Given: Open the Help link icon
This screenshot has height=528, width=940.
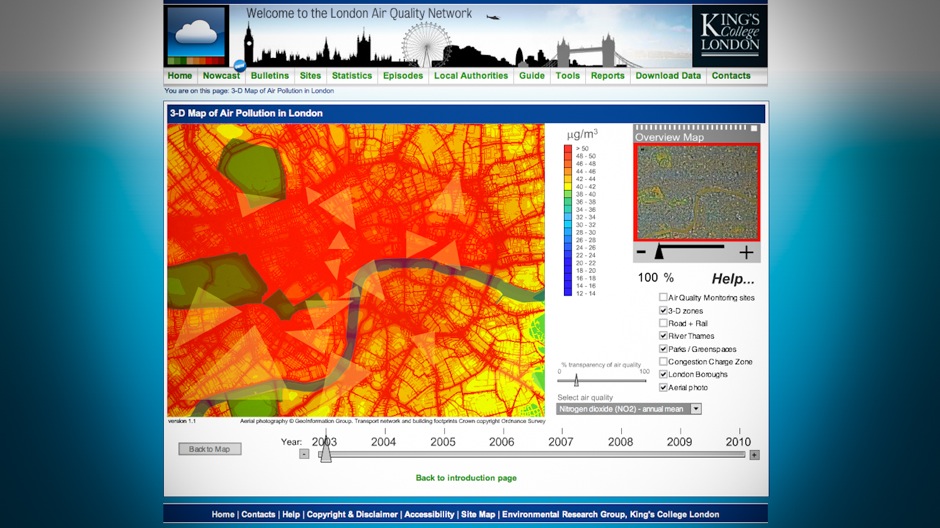Looking at the screenshot, I should 733,279.
